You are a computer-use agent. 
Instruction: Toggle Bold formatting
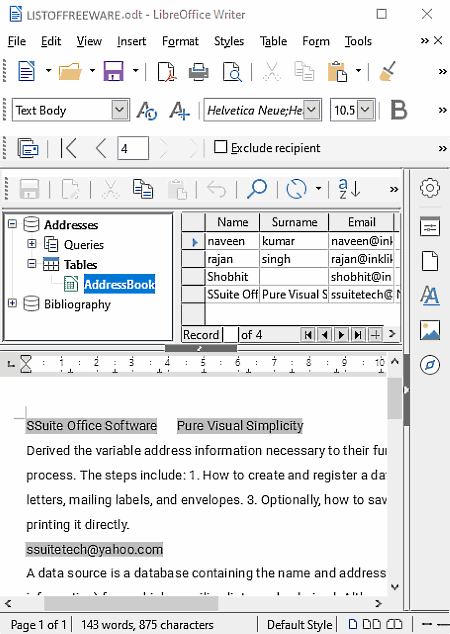pos(399,110)
